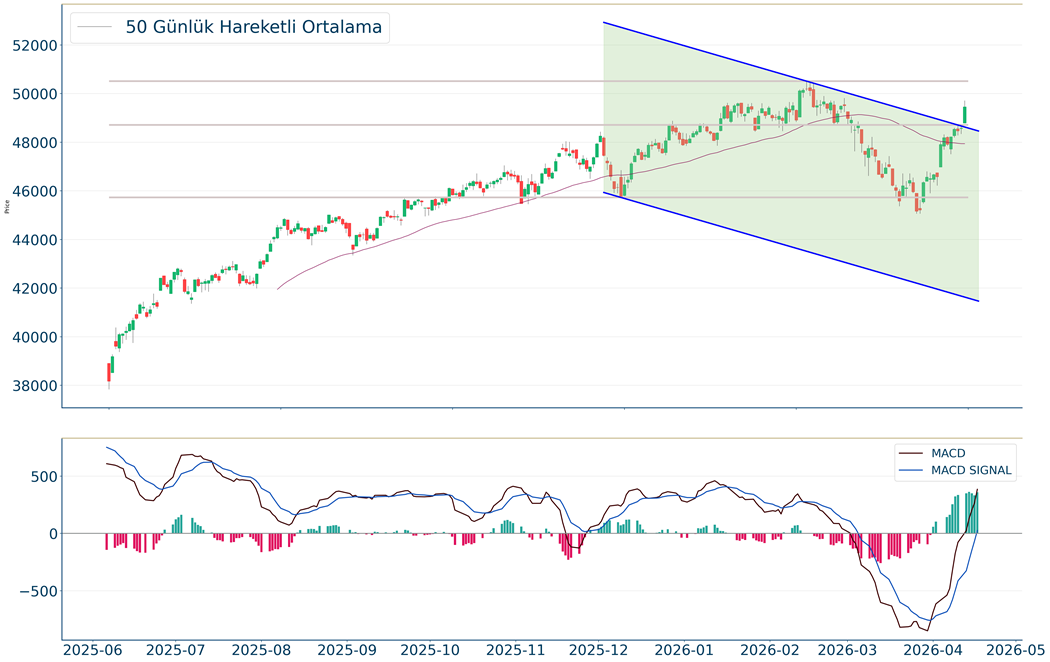The height and width of the screenshot is (662, 1050).
Task: Click the 42000 price axis label
Action: [x=28, y=289]
